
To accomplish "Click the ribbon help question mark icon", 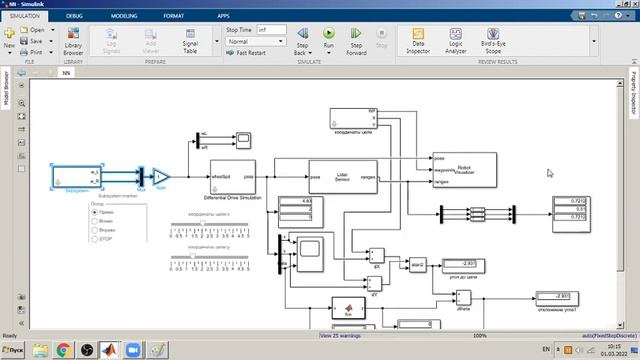I will 618,16.
